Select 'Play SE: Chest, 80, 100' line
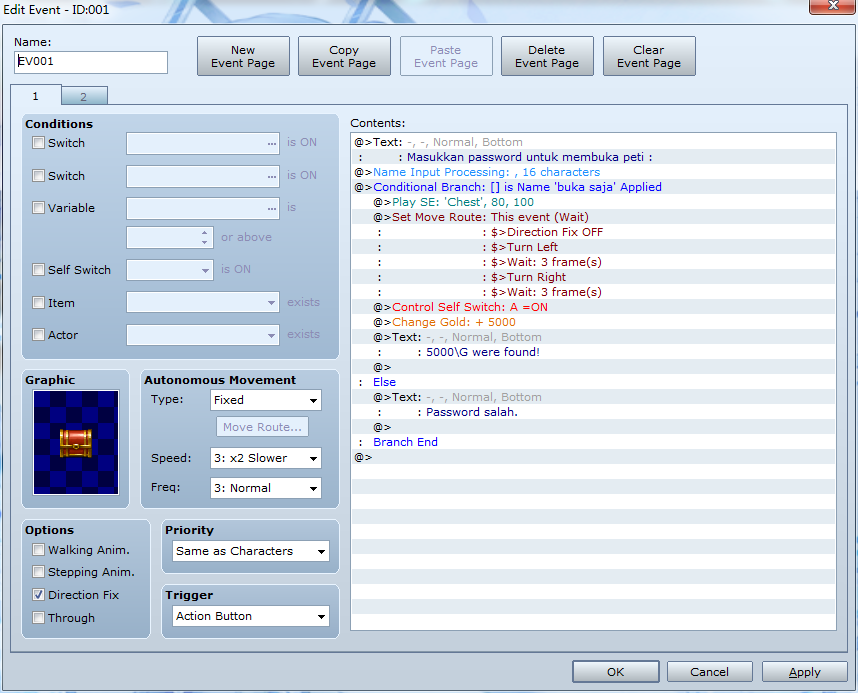Viewport: 858px width, 693px height. tap(593, 202)
